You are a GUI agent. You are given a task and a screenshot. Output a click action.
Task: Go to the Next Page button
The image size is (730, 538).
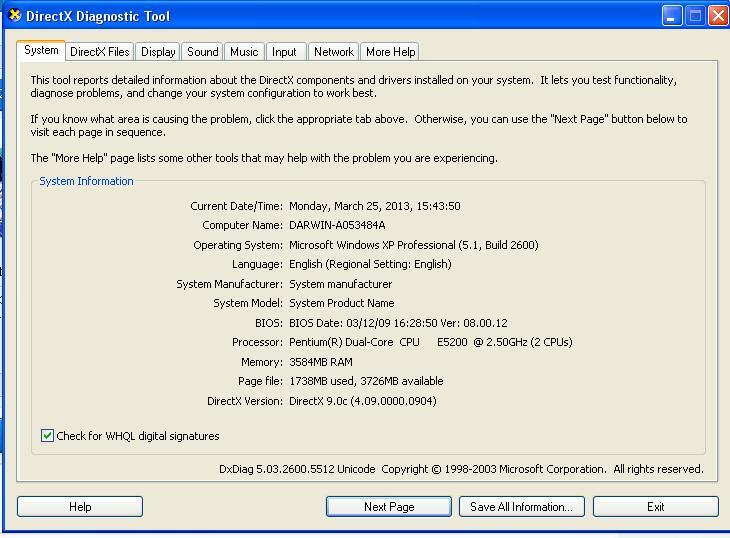(389, 506)
